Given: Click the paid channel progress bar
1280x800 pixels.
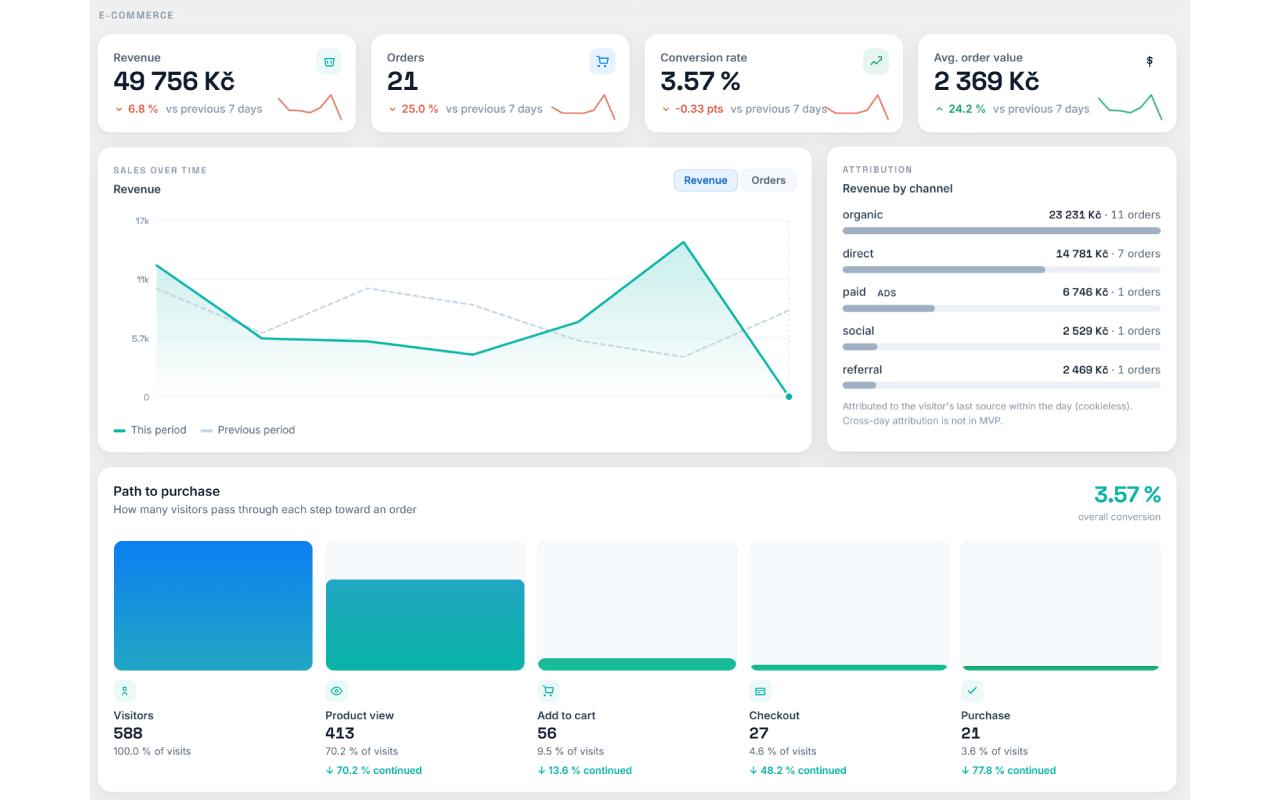Looking at the screenshot, I should [x=1002, y=309].
